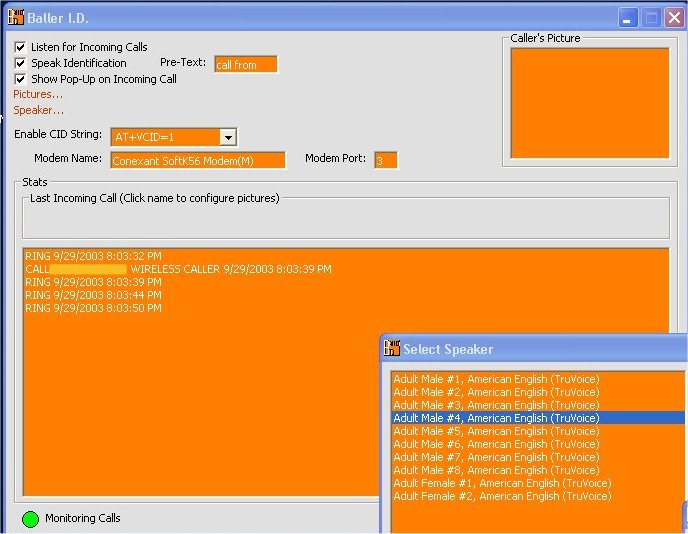Click the green Monitoring Calls status indicator

click(x=30, y=519)
